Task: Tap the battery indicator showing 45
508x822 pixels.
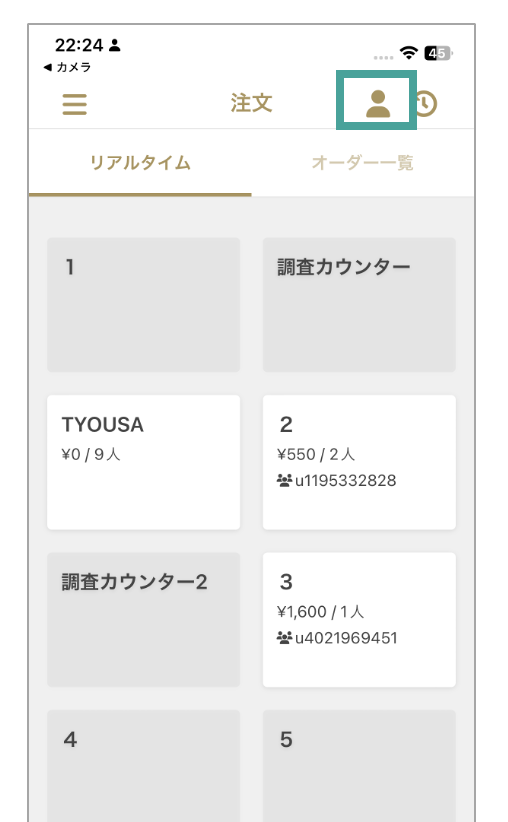Action: (x=438, y=53)
